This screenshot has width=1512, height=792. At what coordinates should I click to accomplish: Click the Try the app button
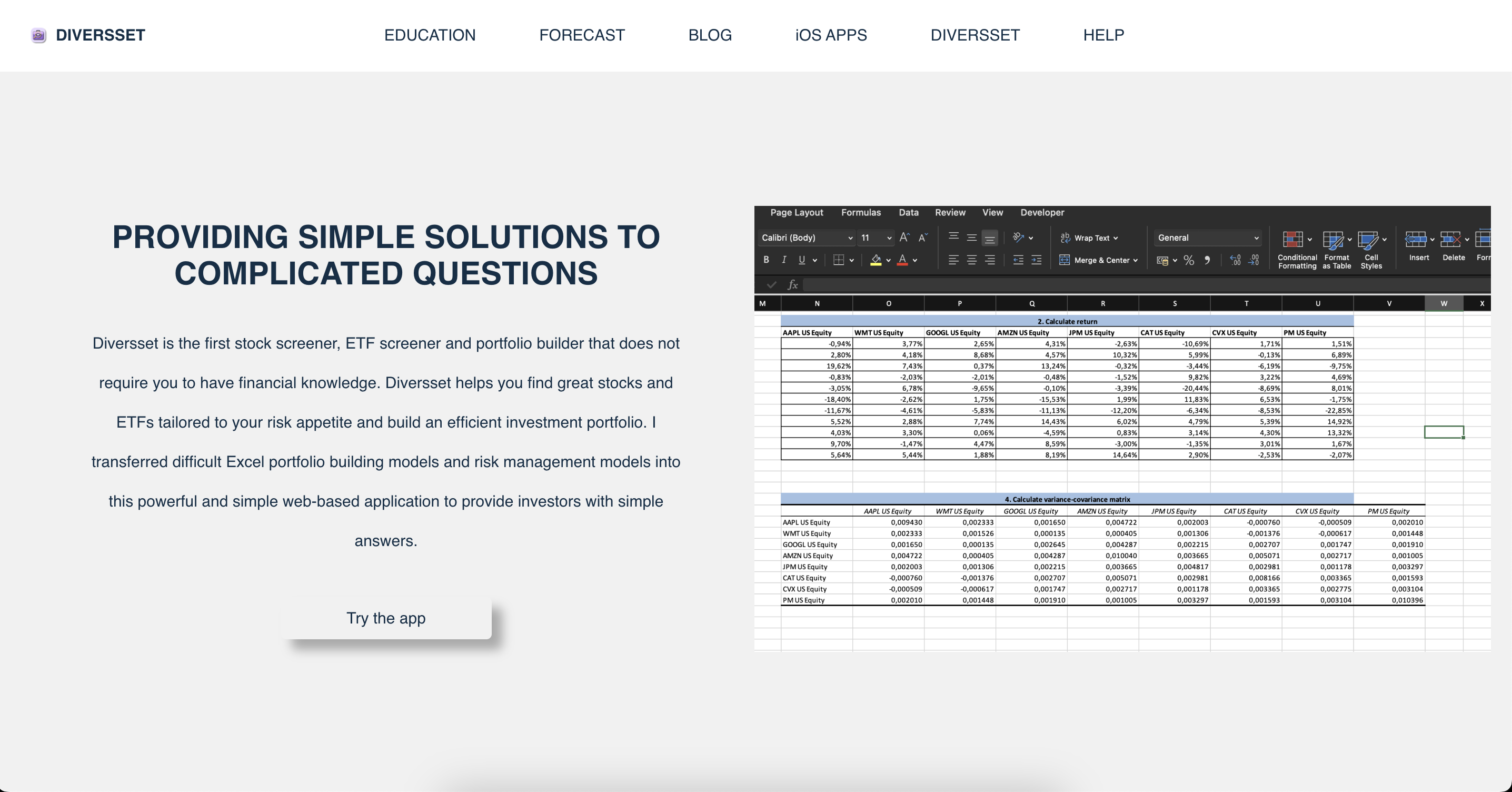(385, 618)
